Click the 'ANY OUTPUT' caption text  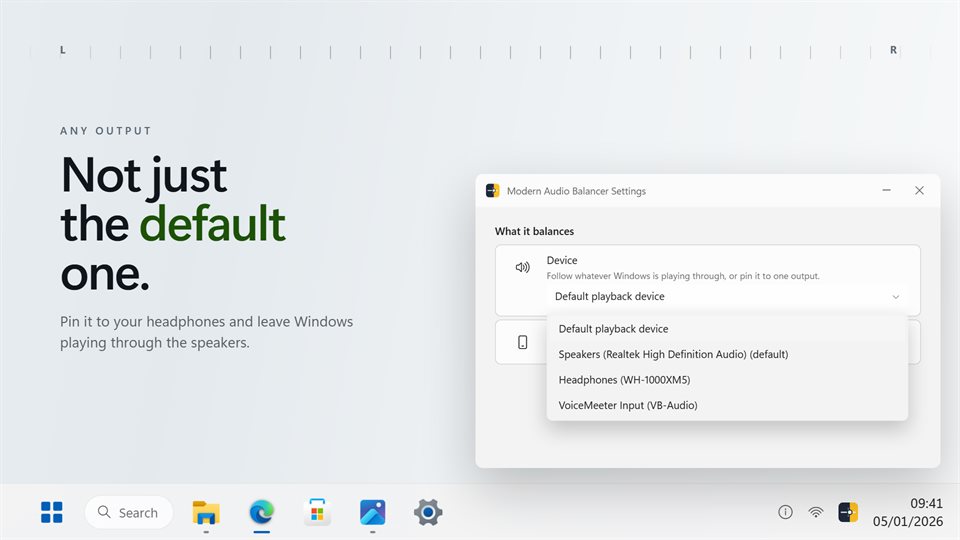[105, 130]
